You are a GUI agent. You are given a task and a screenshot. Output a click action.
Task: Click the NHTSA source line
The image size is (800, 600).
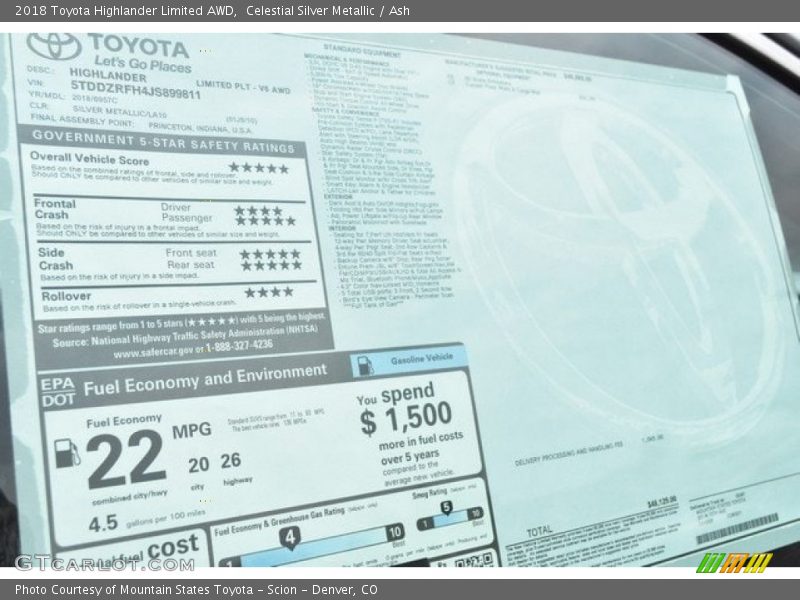click(x=185, y=337)
